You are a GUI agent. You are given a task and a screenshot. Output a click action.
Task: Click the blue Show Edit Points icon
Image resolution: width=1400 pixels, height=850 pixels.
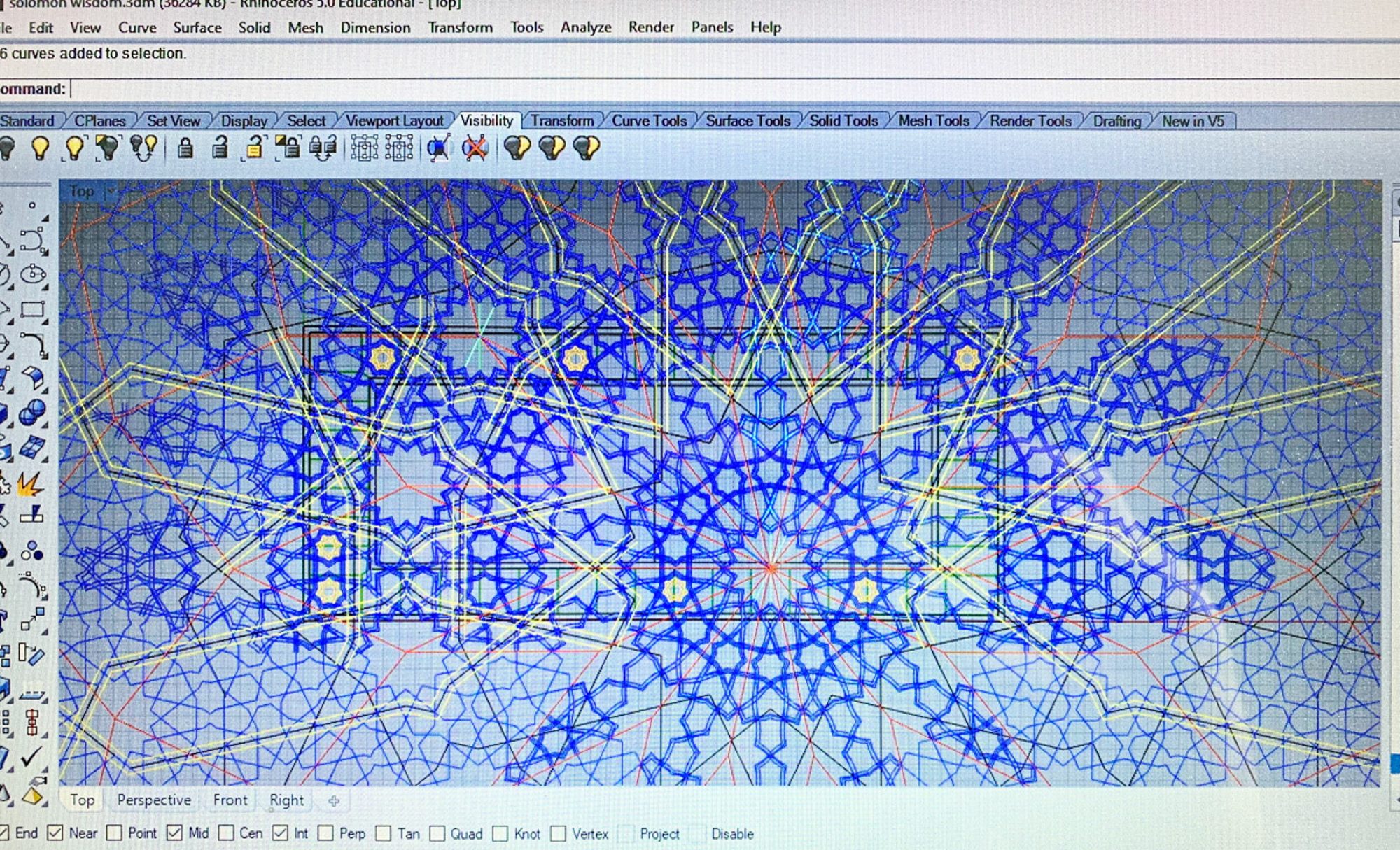tap(439, 148)
